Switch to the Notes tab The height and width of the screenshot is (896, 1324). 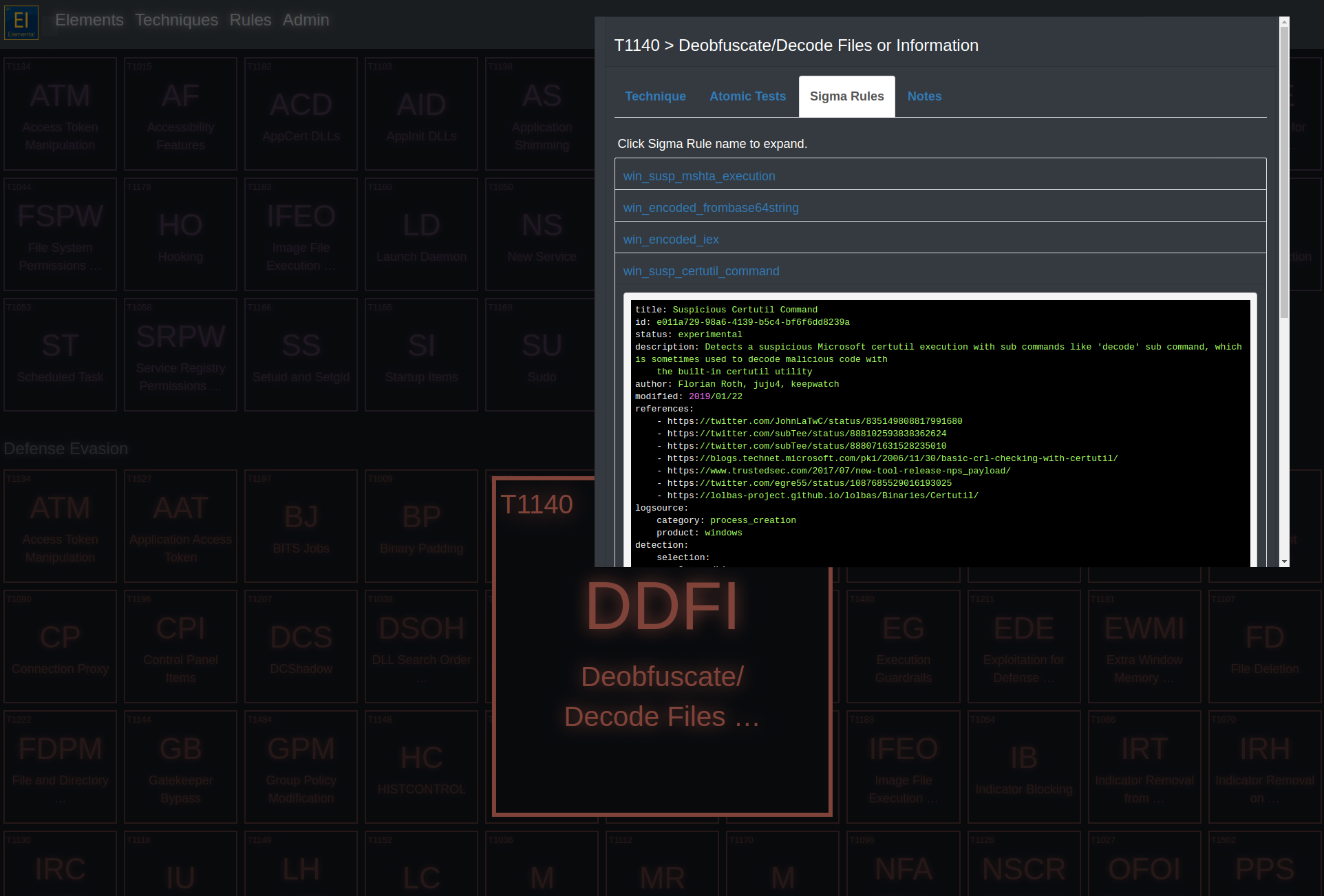pos(924,96)
